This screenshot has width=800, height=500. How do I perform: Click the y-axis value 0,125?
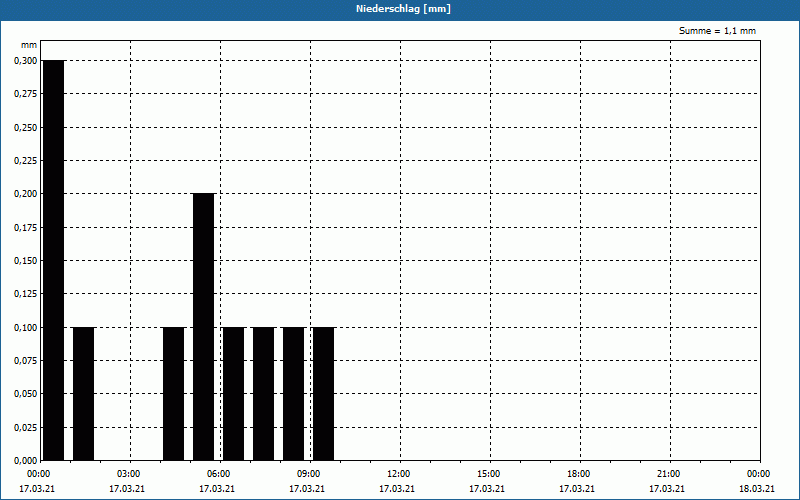point(26,294)
